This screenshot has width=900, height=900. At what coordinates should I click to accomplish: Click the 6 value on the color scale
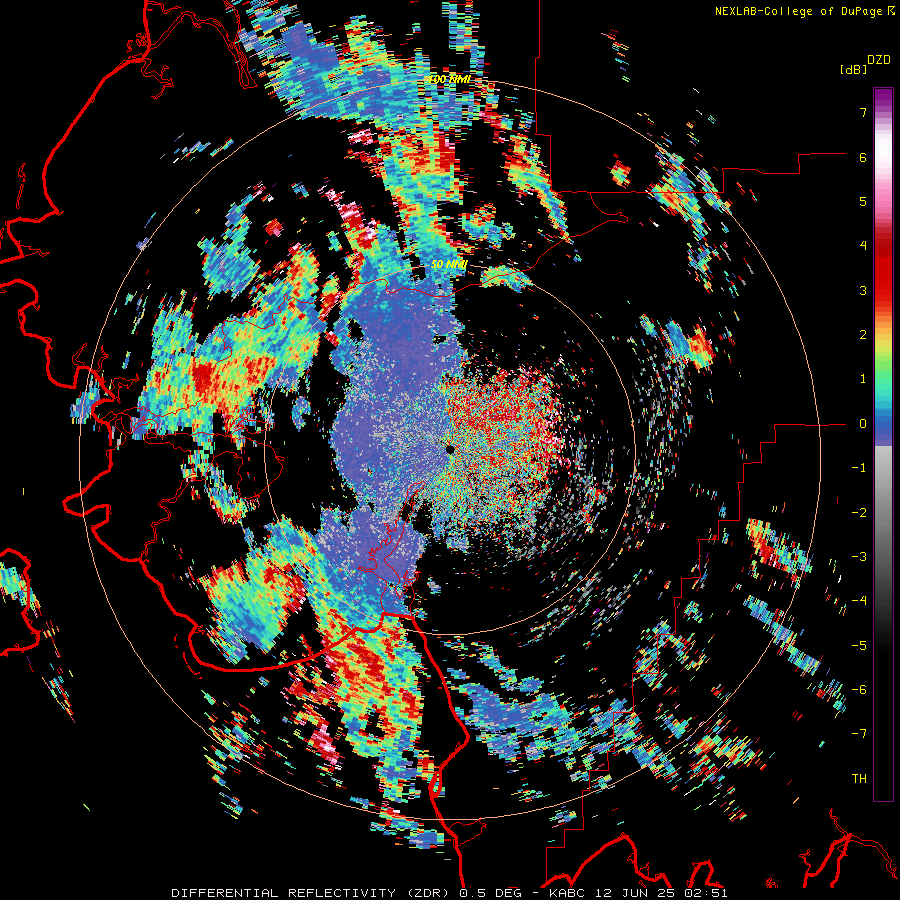(863, 157)
